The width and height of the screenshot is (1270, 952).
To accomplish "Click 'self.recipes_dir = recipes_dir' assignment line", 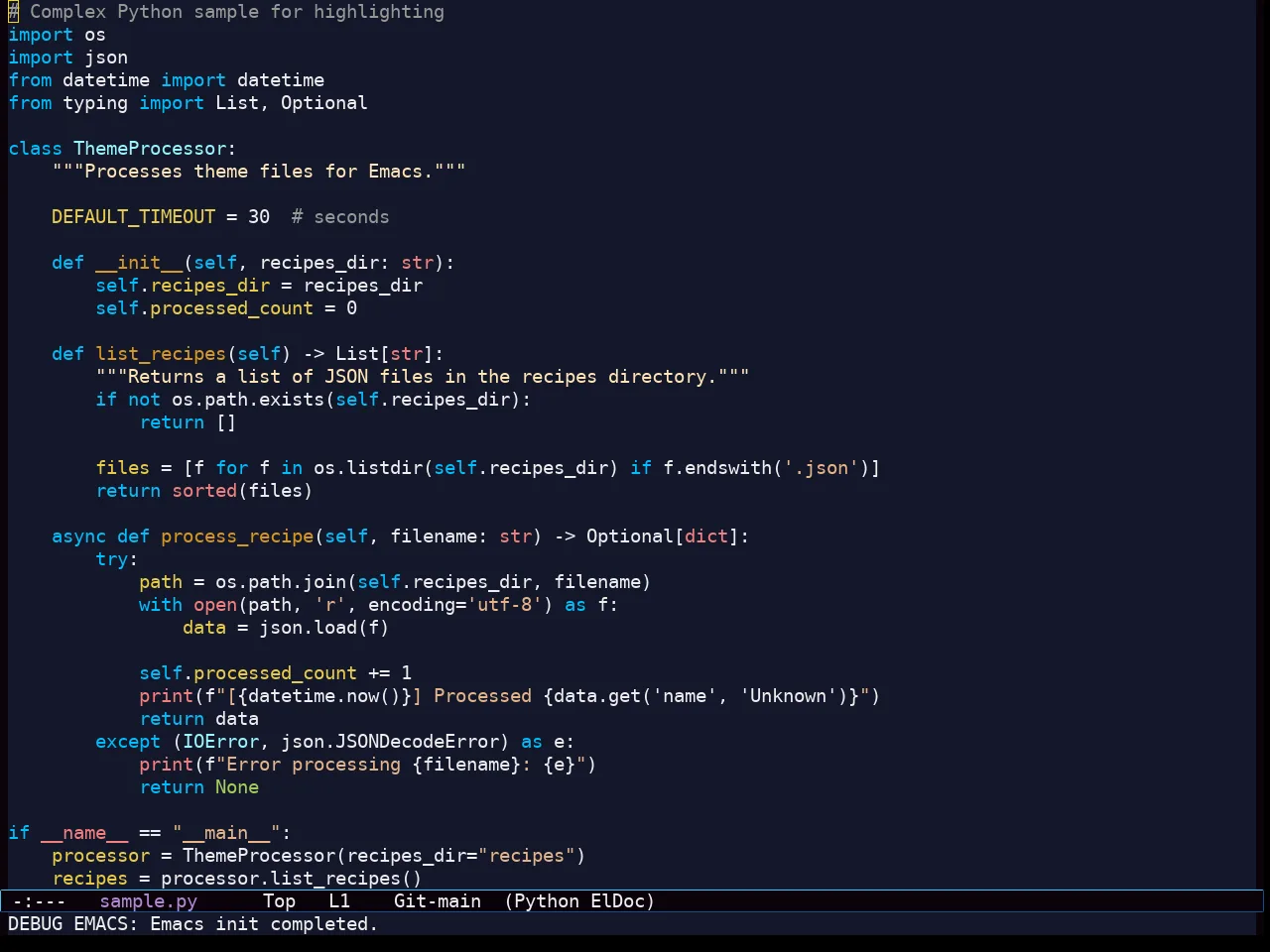I will tap(259, 286).
